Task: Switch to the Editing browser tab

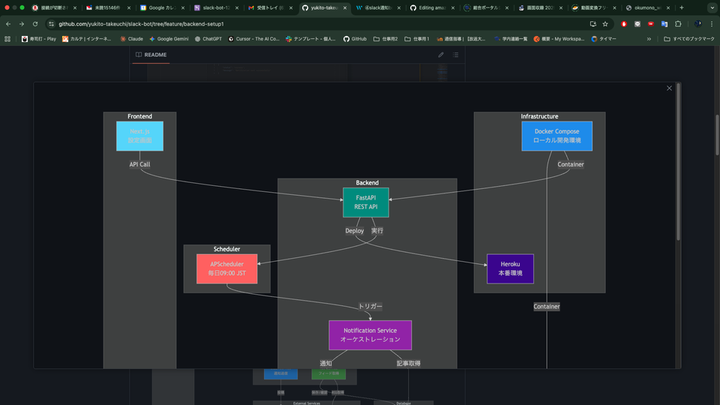Action: click(x=426, y=7)
